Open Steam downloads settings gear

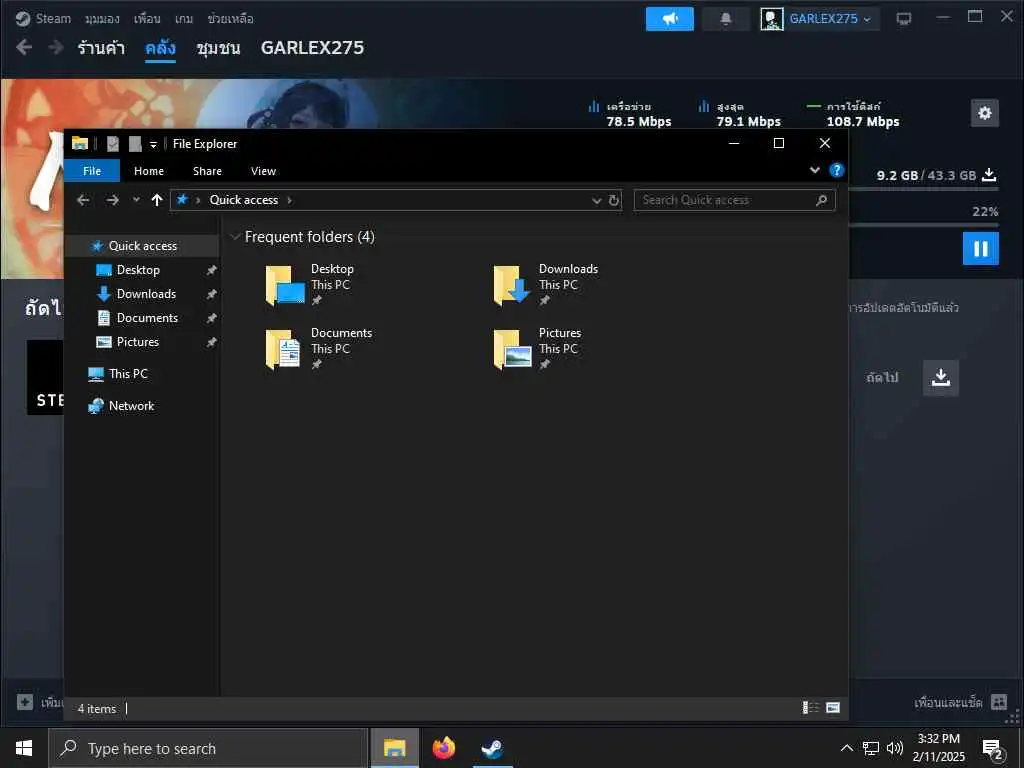point(985,113)
